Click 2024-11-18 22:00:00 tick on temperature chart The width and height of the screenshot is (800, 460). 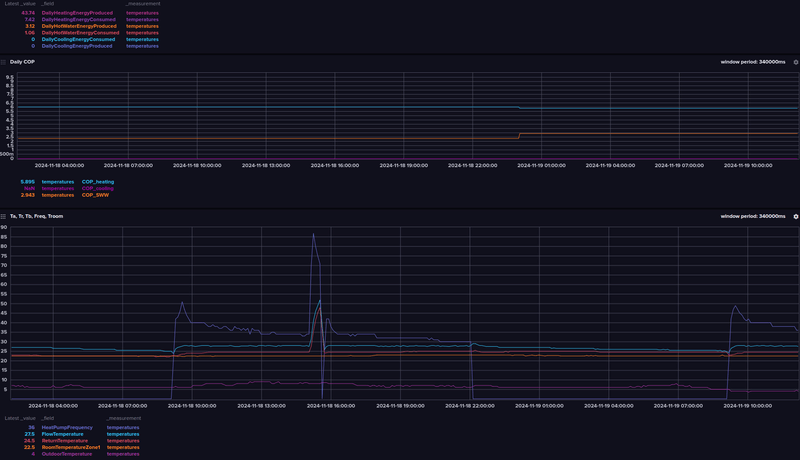pyautogui.click(x=470, y=406)
